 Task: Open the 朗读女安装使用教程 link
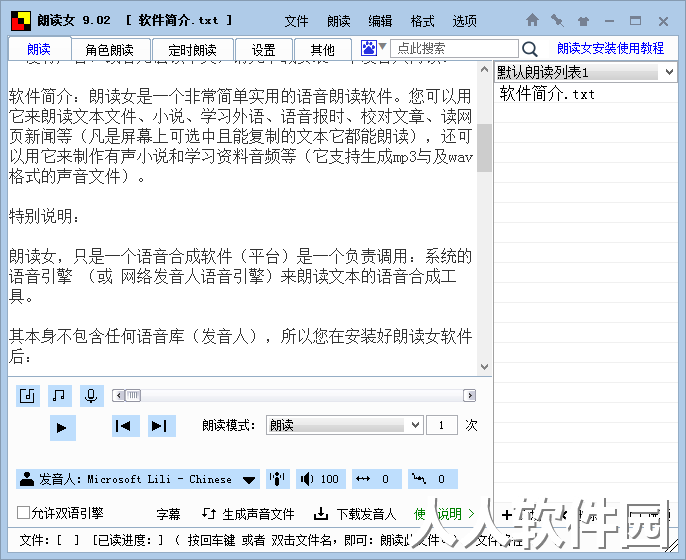click(x=610, y=48)
